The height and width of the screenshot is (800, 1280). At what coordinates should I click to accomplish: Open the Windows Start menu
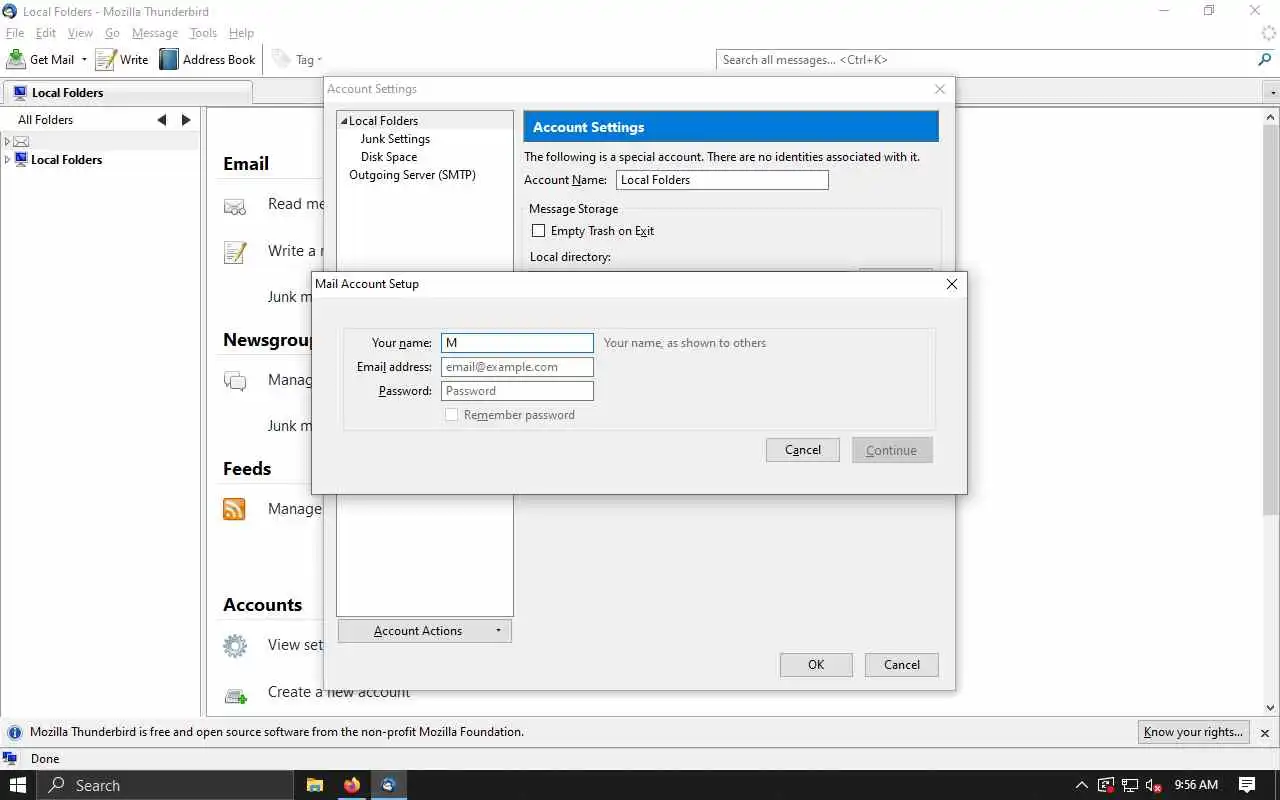tap(17, 785)
